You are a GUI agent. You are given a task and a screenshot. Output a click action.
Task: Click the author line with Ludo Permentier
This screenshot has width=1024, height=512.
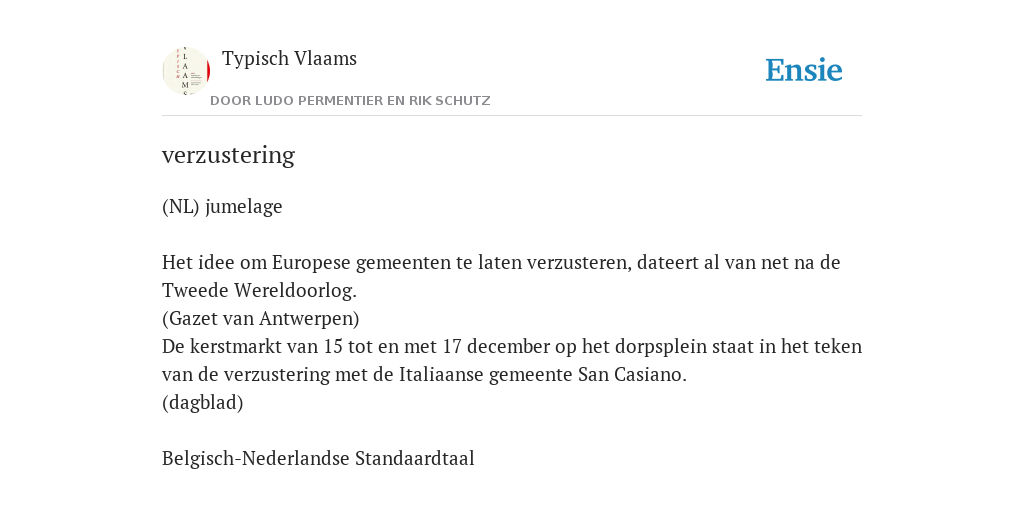[350, 101]
